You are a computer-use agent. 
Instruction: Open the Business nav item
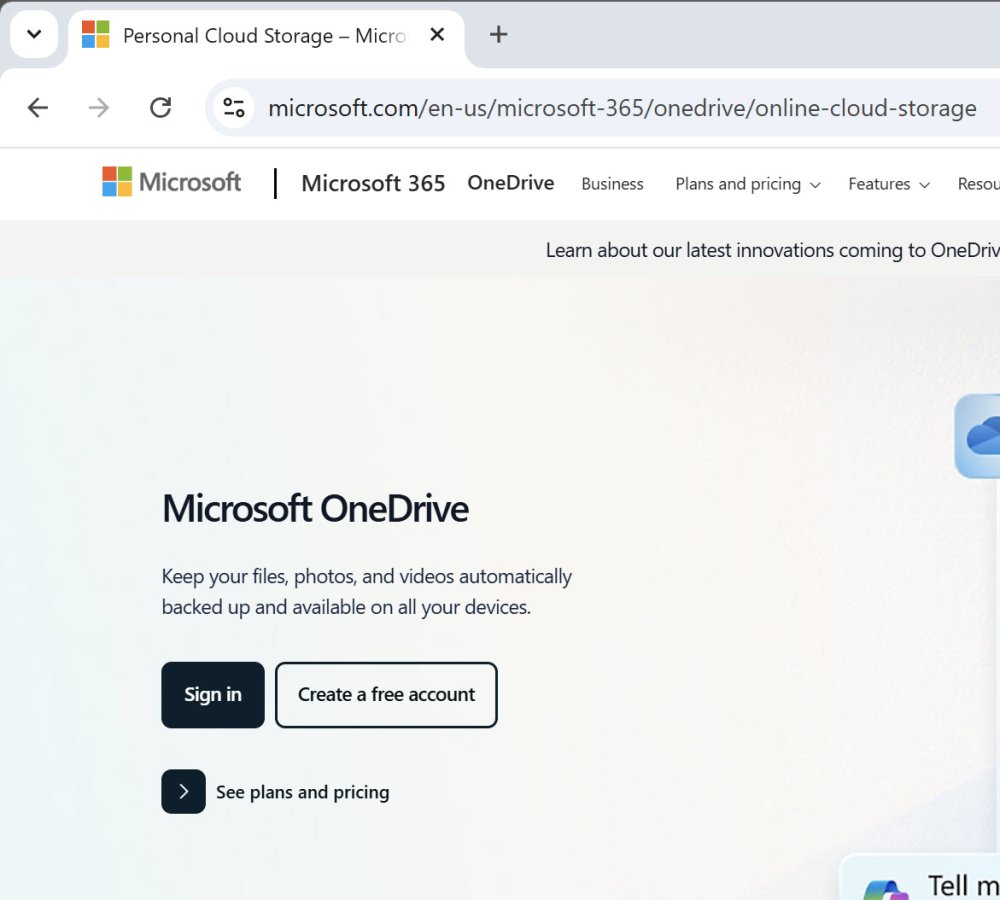612,184
